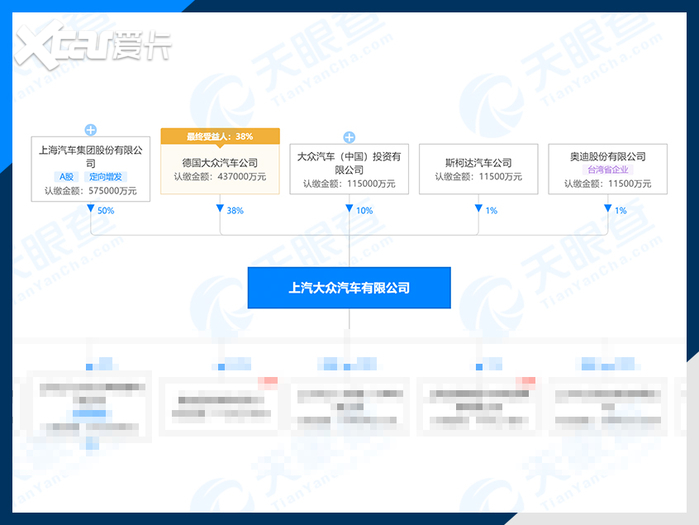Click 认缴金额 under 奥迪股份有限公司

608,184
